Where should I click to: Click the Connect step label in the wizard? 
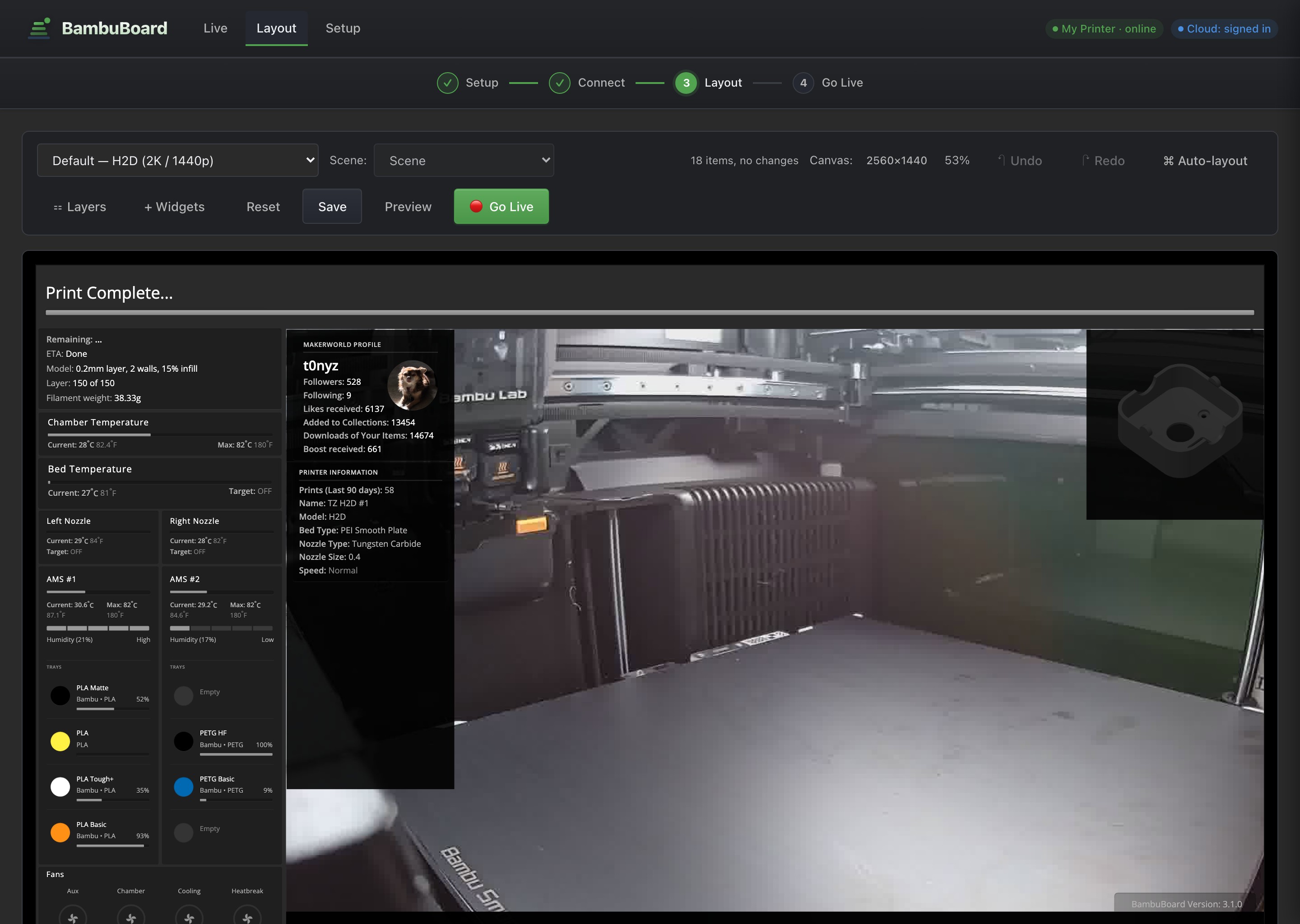point(601,83)
